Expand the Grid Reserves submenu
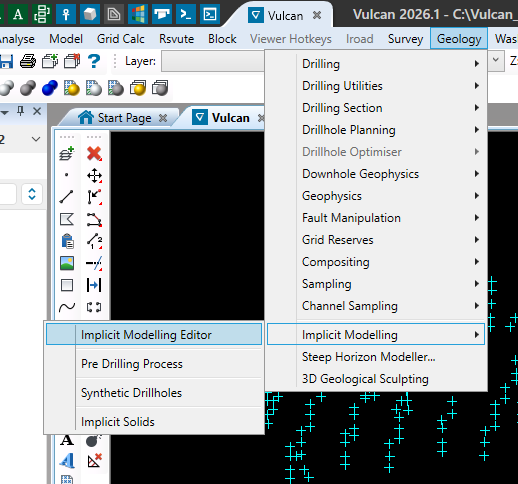This screenshot has width=518, height=484. [376, 240]
